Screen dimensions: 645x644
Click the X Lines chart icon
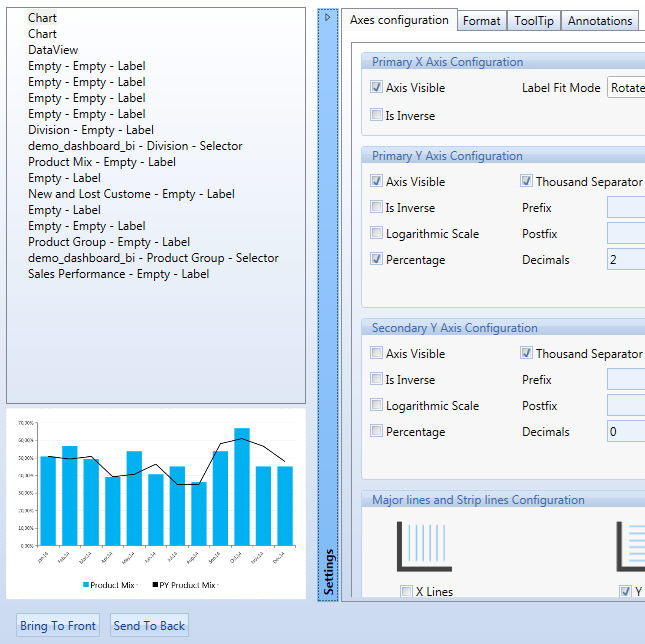pos(424,546)
